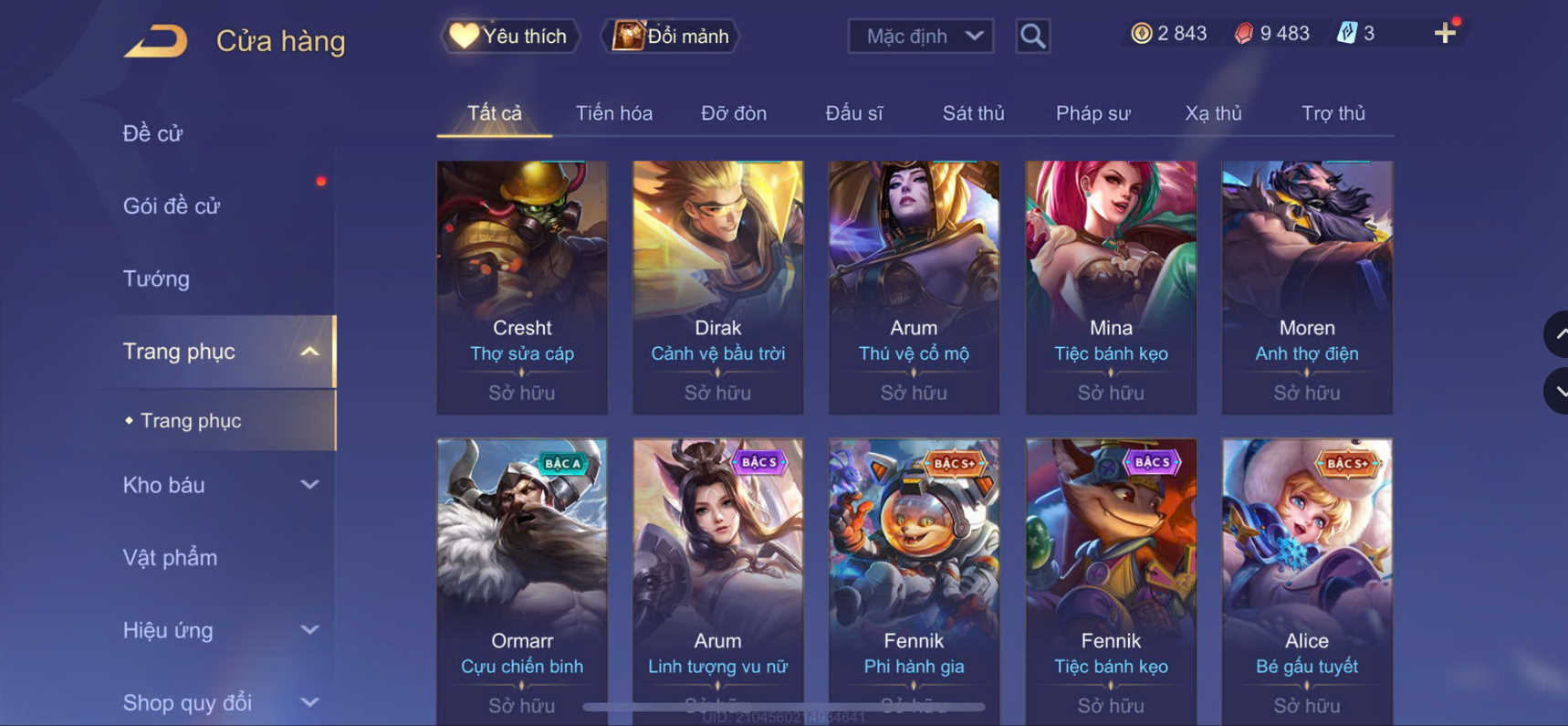1568x726 pixels.
Task: Expand the Kho báu sidebar section
Action: pyautogui.click(x=309, y=485)
